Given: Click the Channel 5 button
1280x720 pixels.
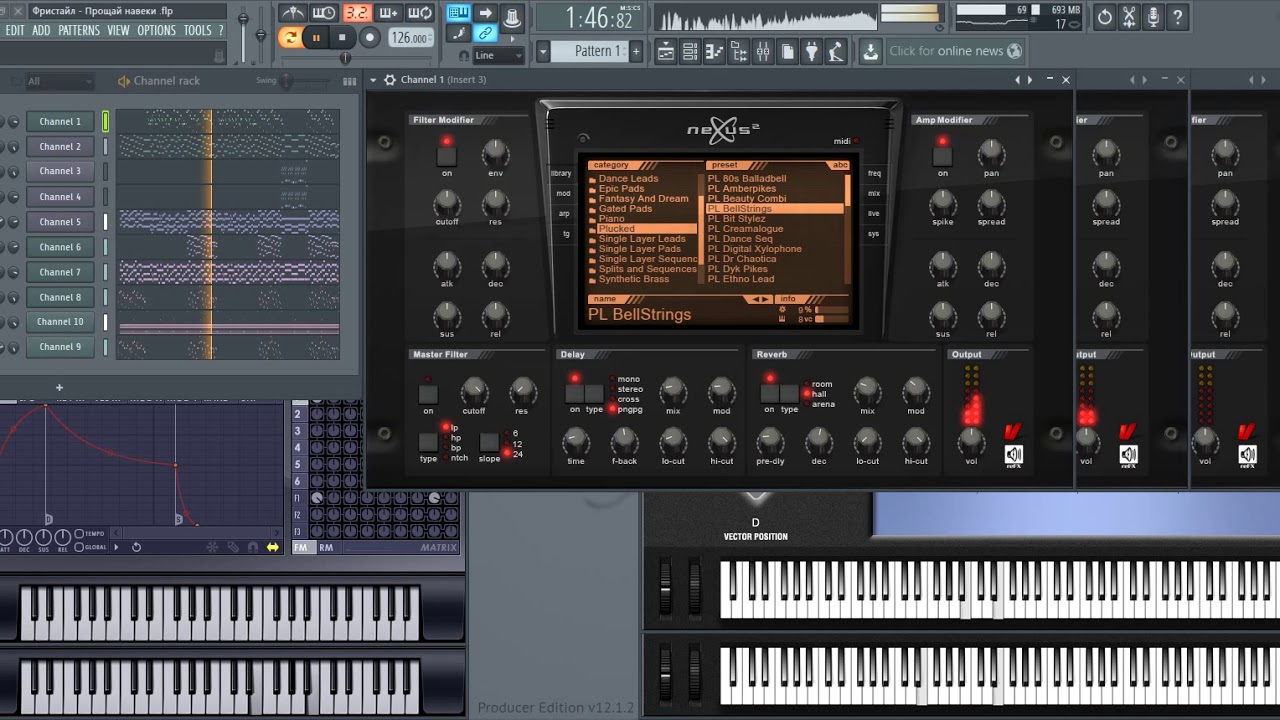Looking at the screenshot, I should click(60, 222).
